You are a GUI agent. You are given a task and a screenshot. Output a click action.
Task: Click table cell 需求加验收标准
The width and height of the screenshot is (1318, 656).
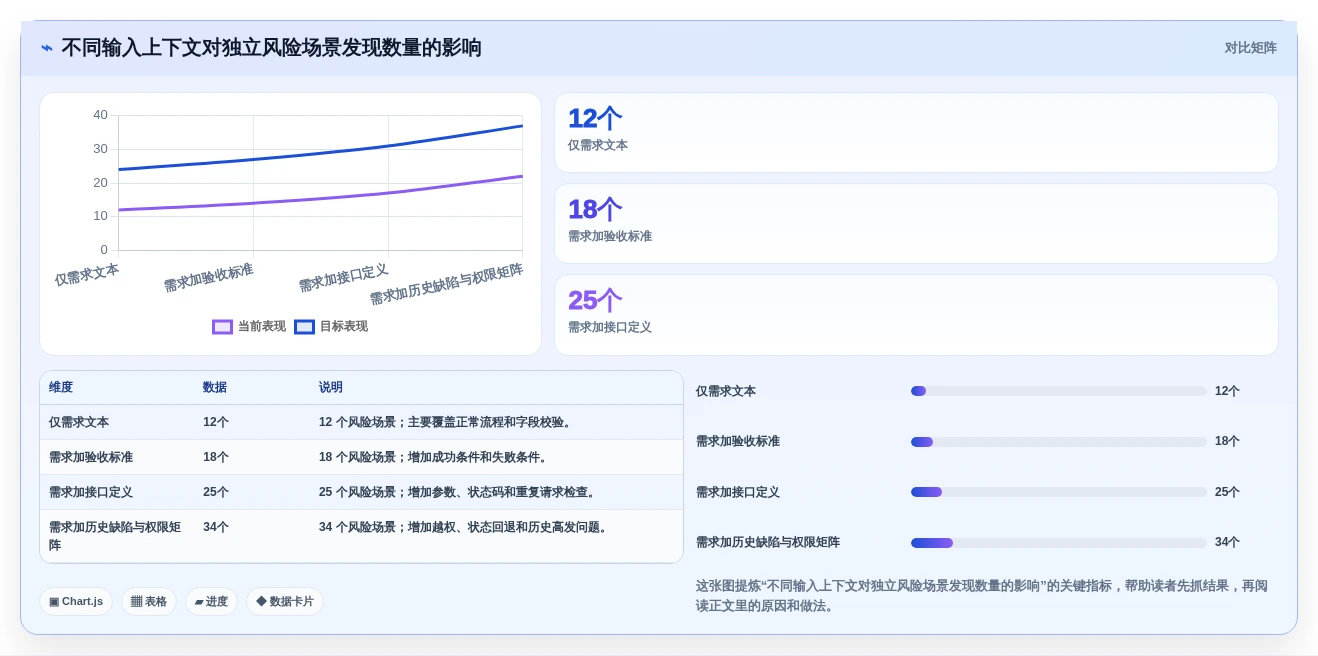point(91,458)
